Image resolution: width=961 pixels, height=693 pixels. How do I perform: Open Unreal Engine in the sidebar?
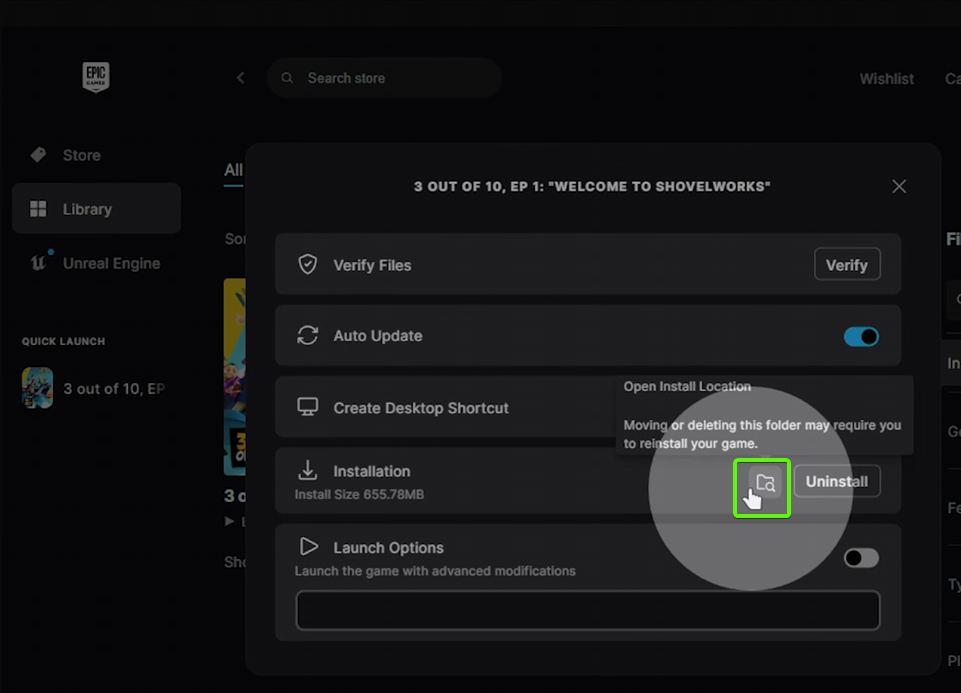point(96,263)
